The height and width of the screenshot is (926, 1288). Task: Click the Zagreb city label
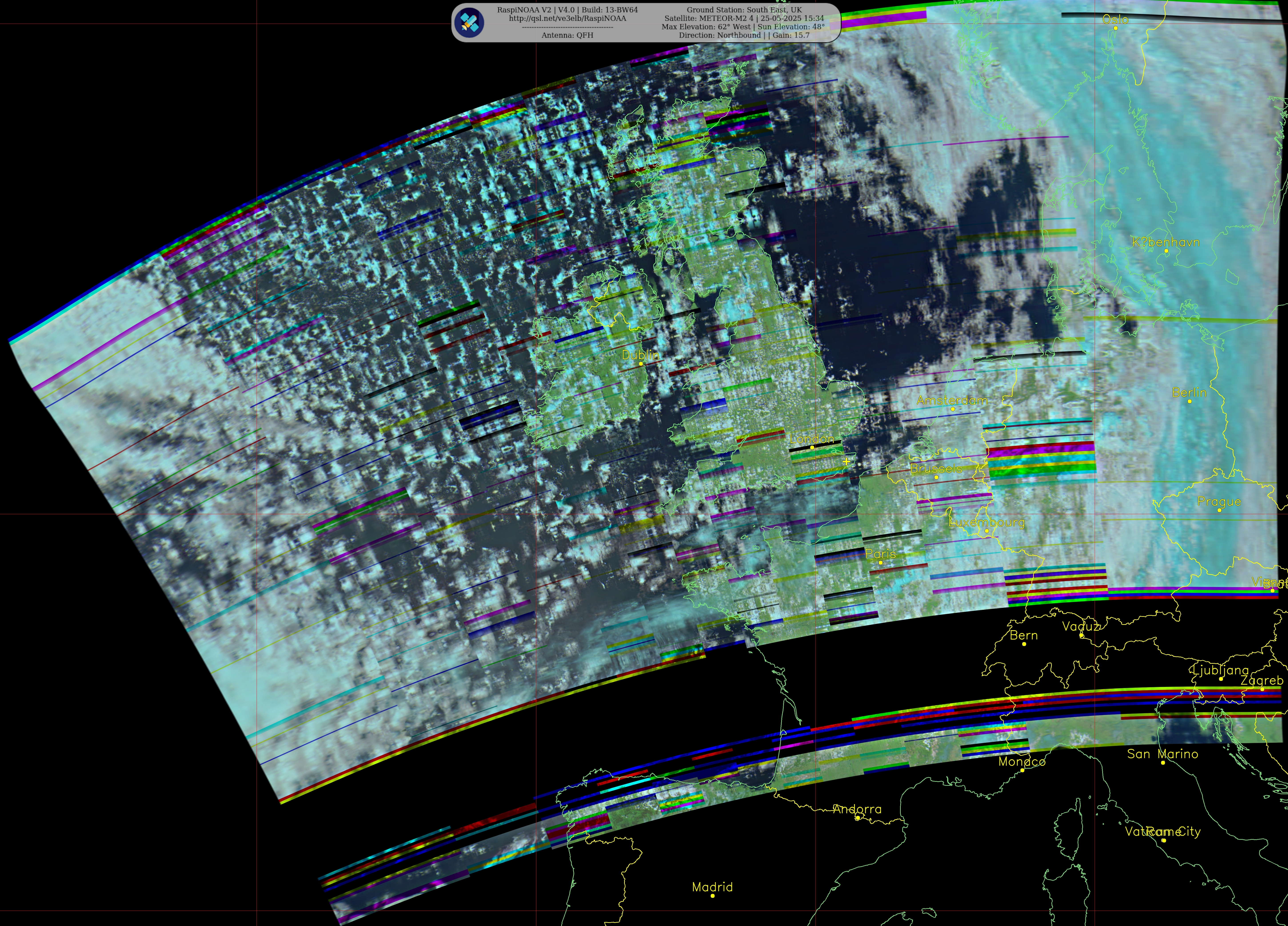pos(1262,681)
